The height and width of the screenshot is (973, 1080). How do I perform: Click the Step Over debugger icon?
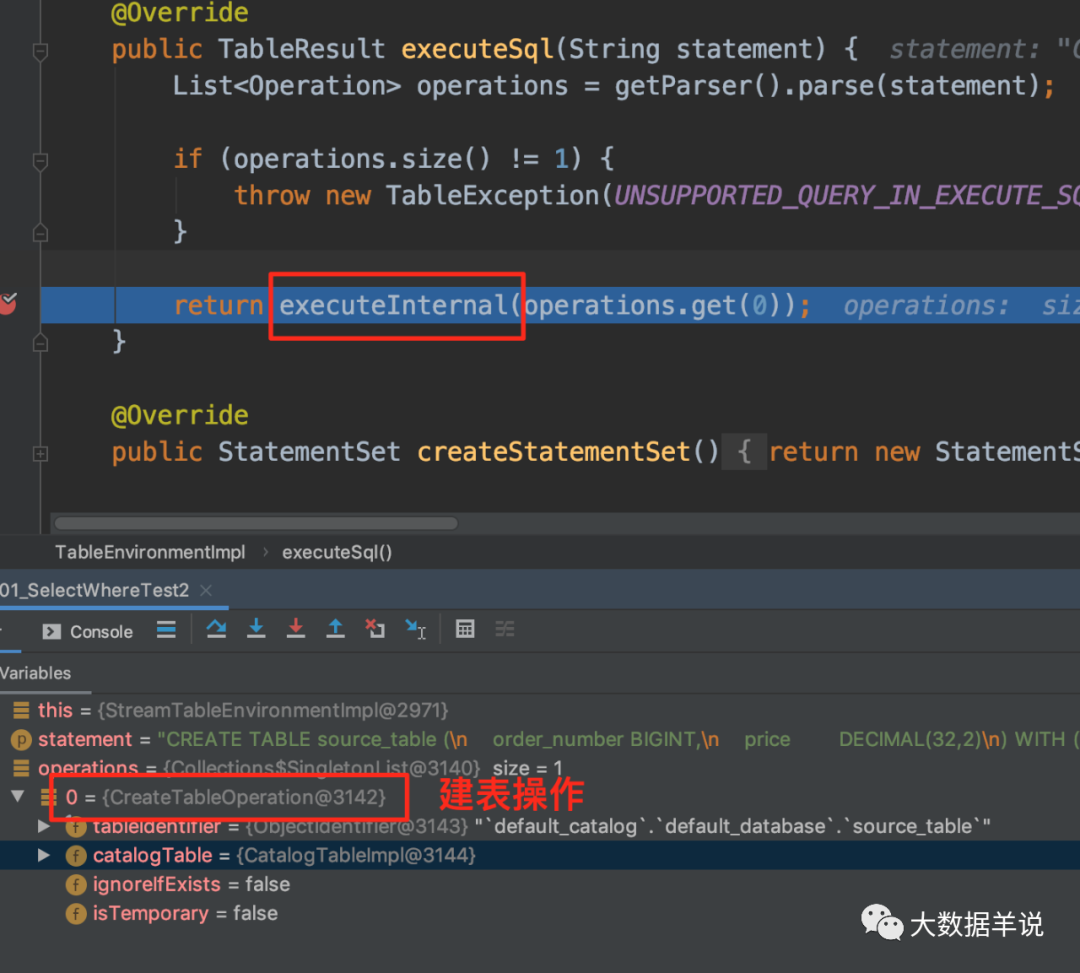click(216, 629)
